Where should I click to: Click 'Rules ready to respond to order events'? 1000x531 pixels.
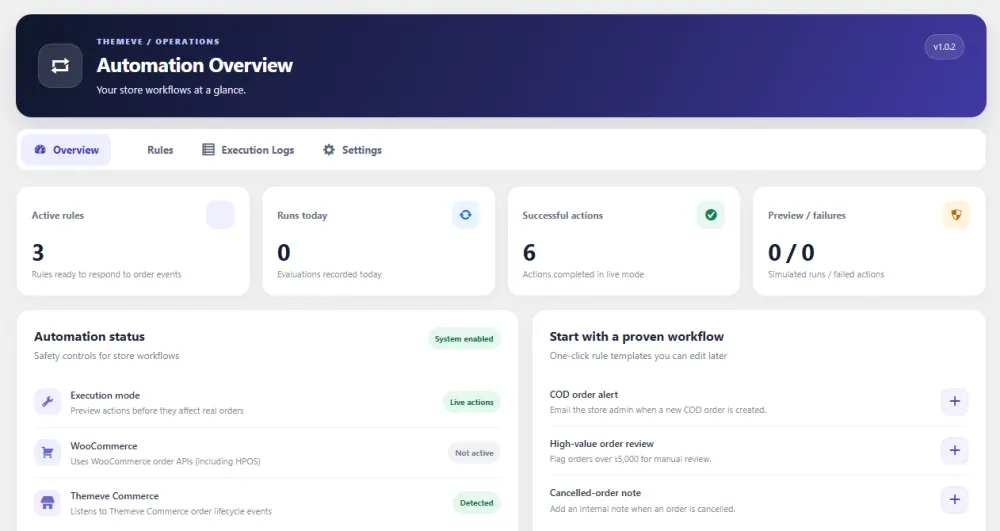pyautogui.click(x=107, y=274)
